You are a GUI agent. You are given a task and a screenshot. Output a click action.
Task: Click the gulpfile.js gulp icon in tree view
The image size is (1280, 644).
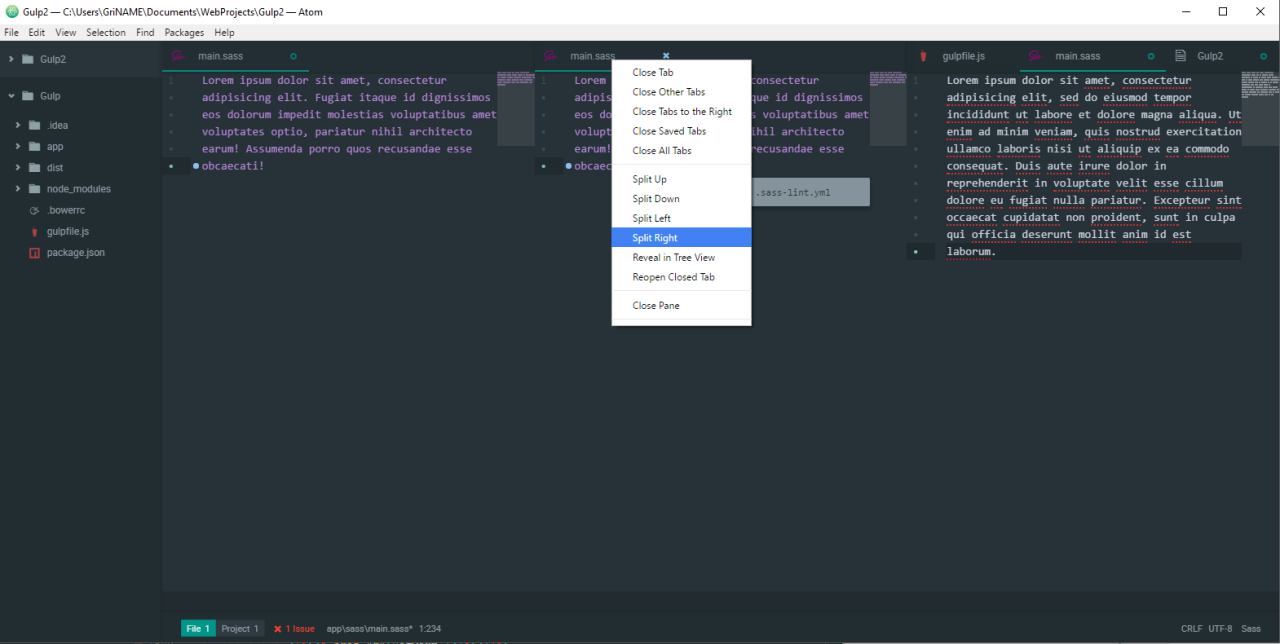(x=35, y=232)
